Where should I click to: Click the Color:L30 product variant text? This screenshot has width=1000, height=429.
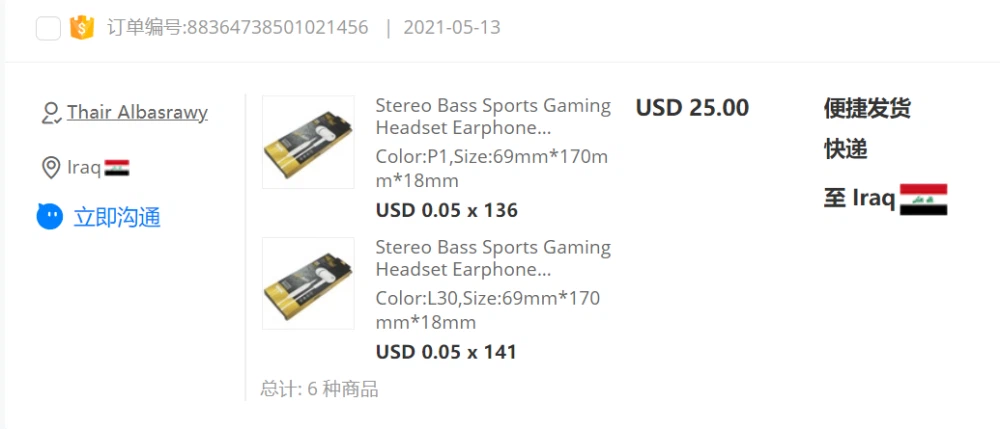(x=488, y=310)
